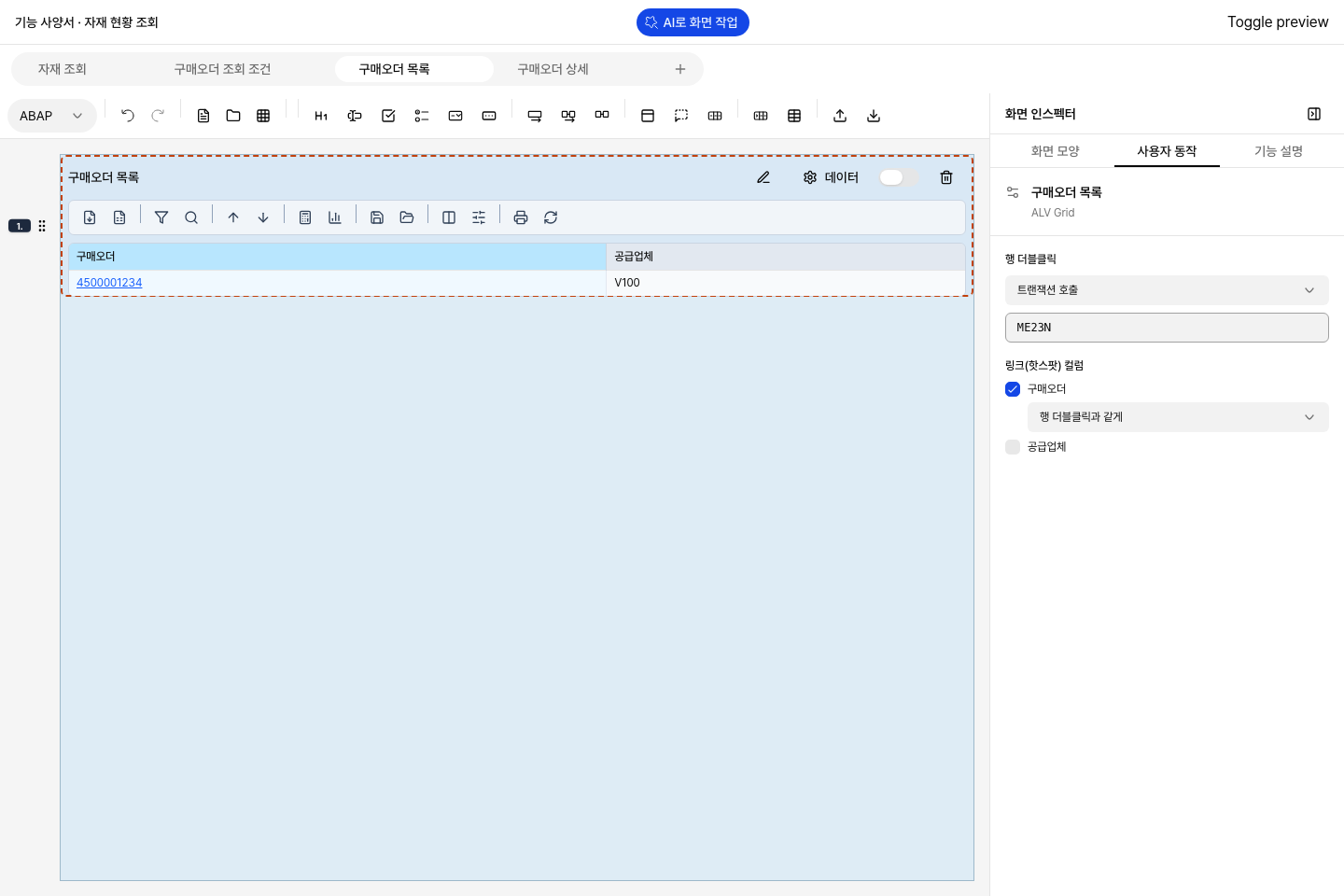Viewport: 1344px width, 896px height.
Task: Add a checkbox element from the toolbar
Action: tap(388, 116)
